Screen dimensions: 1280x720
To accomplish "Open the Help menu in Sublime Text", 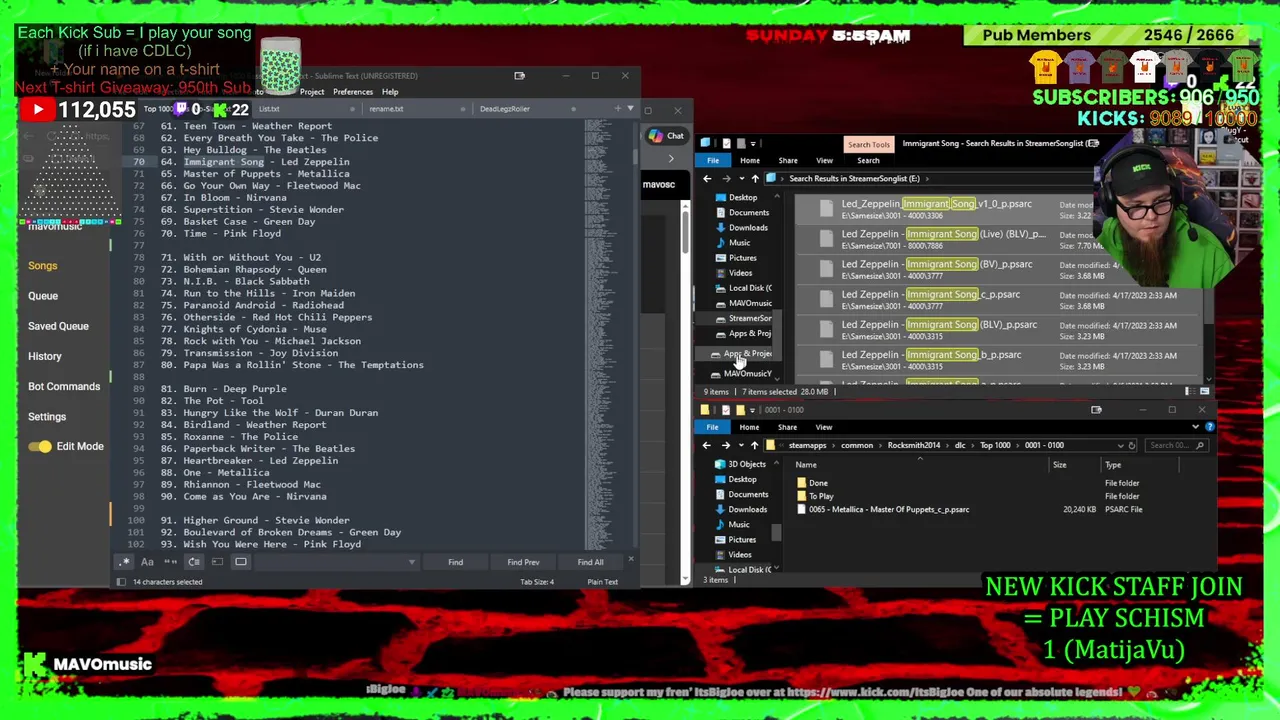I will click(390, 92).
